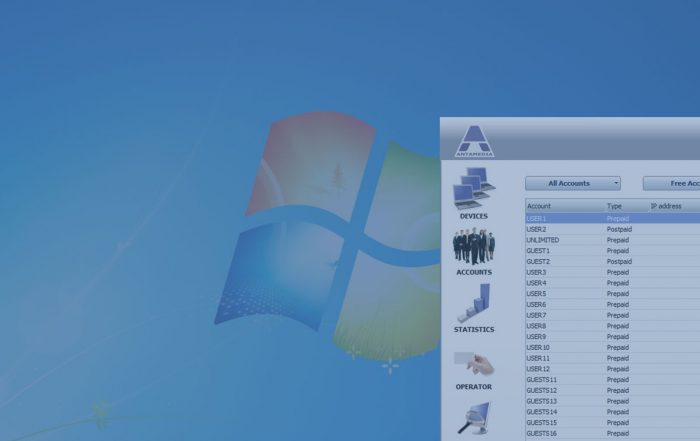Select the USER12 account row

click(x=612, y=369)
